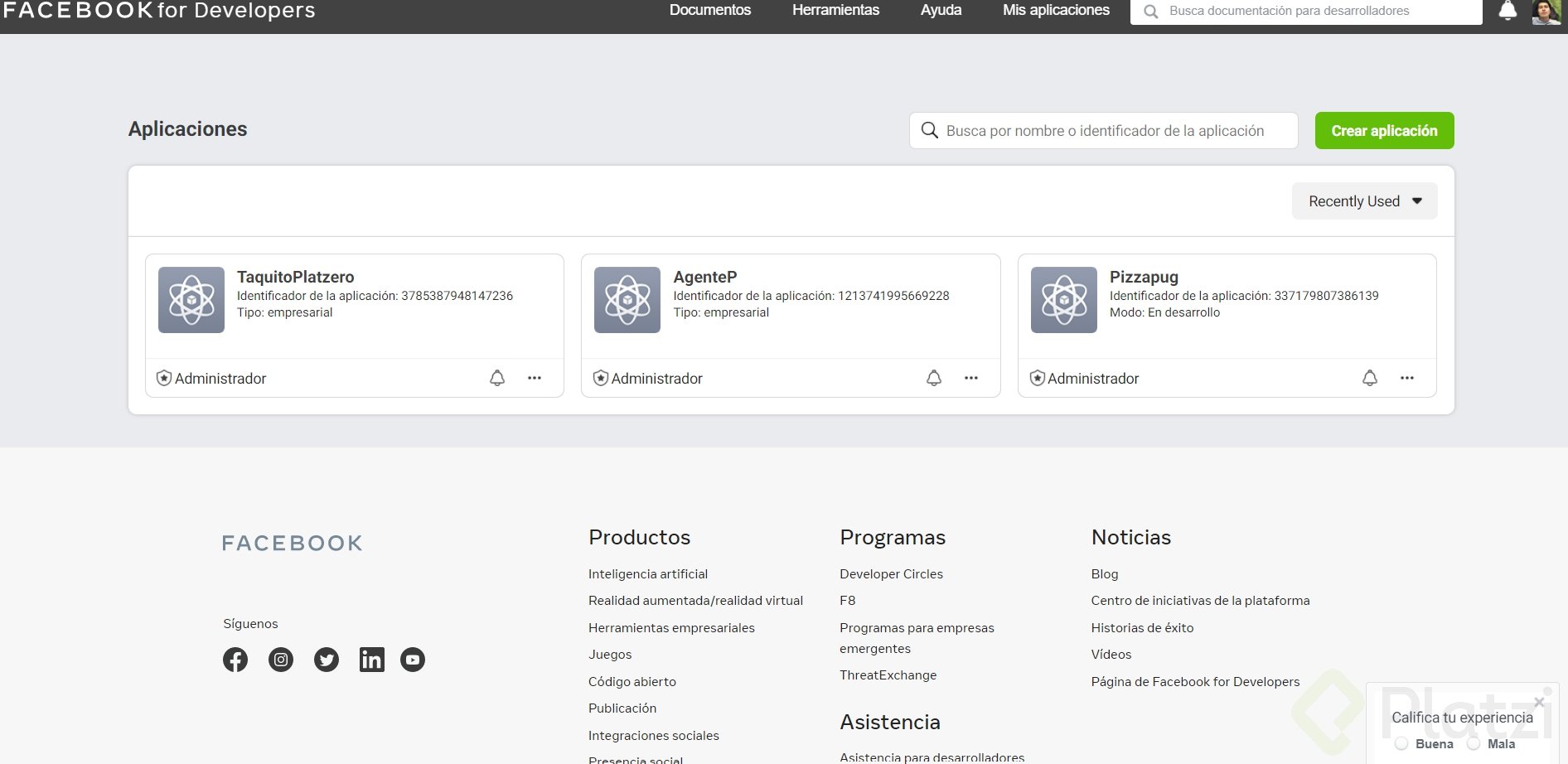The height and width of the screenshot is (764, 1568).
Task: Open Juegos footer link
Action: coord(610,655)
